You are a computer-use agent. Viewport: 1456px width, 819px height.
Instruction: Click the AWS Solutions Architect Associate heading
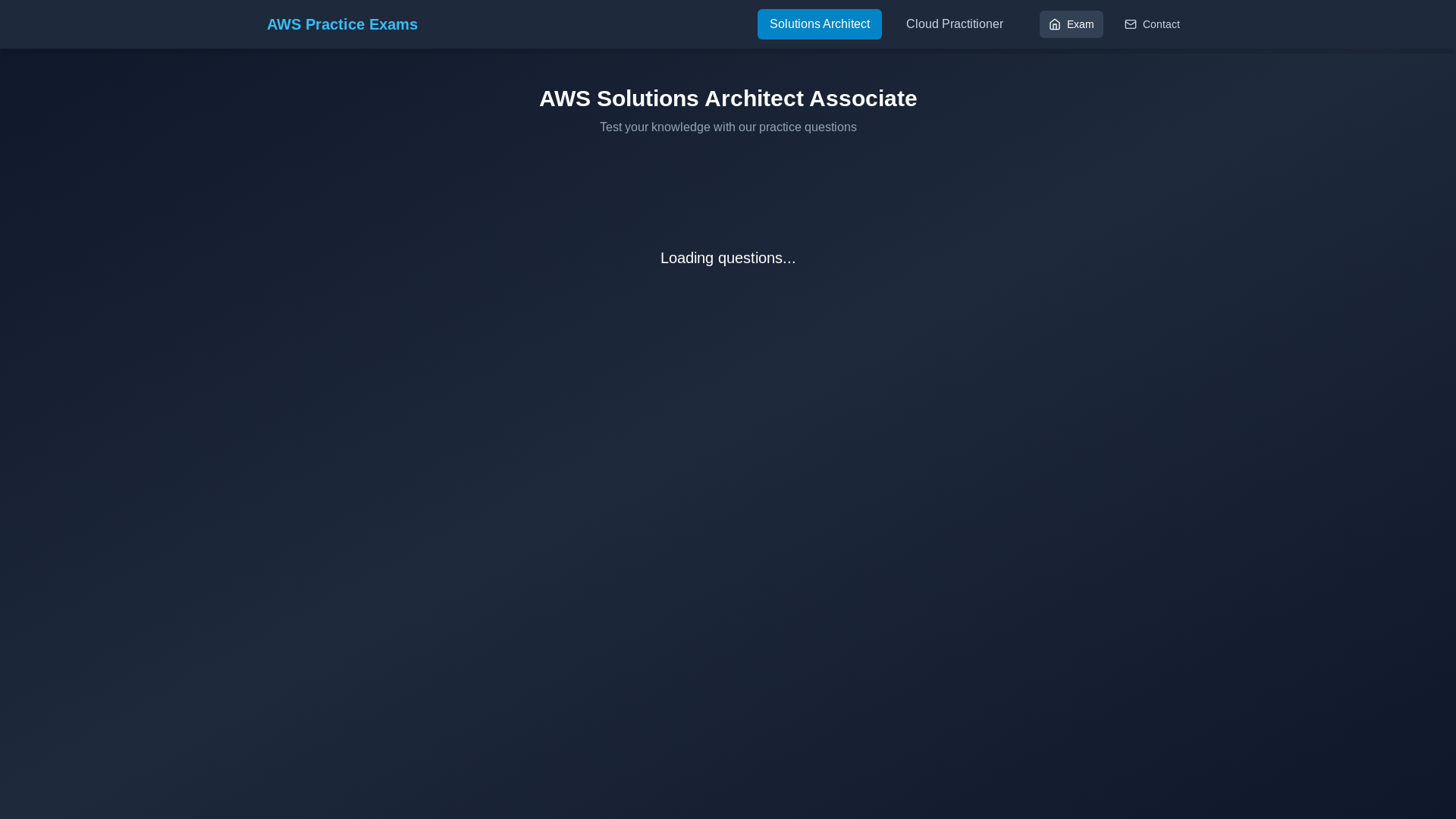(728, 99)
